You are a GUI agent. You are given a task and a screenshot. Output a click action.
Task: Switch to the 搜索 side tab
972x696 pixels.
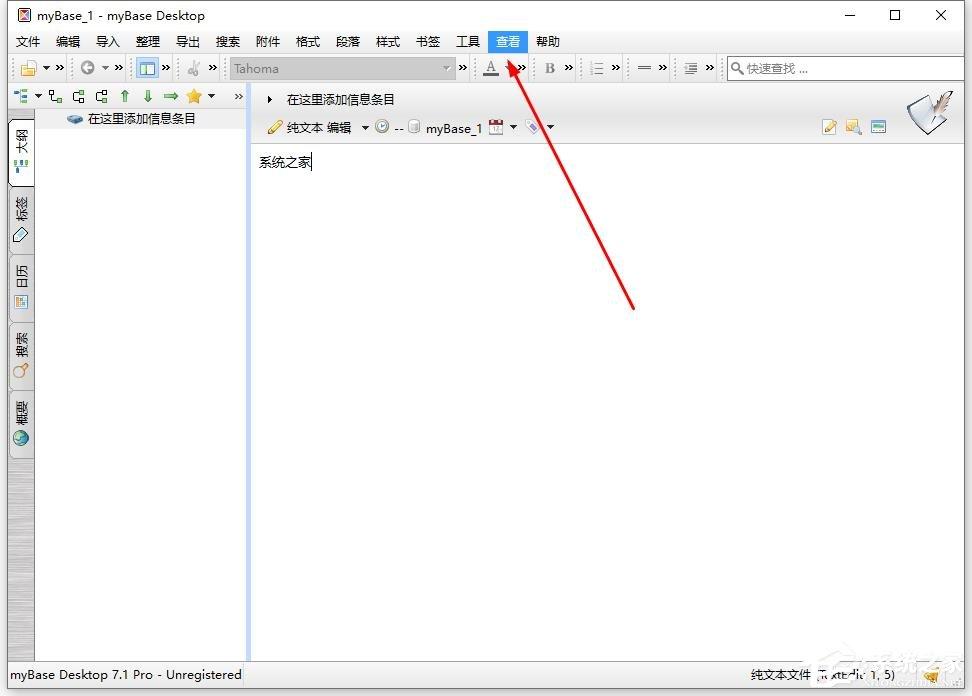point(21,356)
